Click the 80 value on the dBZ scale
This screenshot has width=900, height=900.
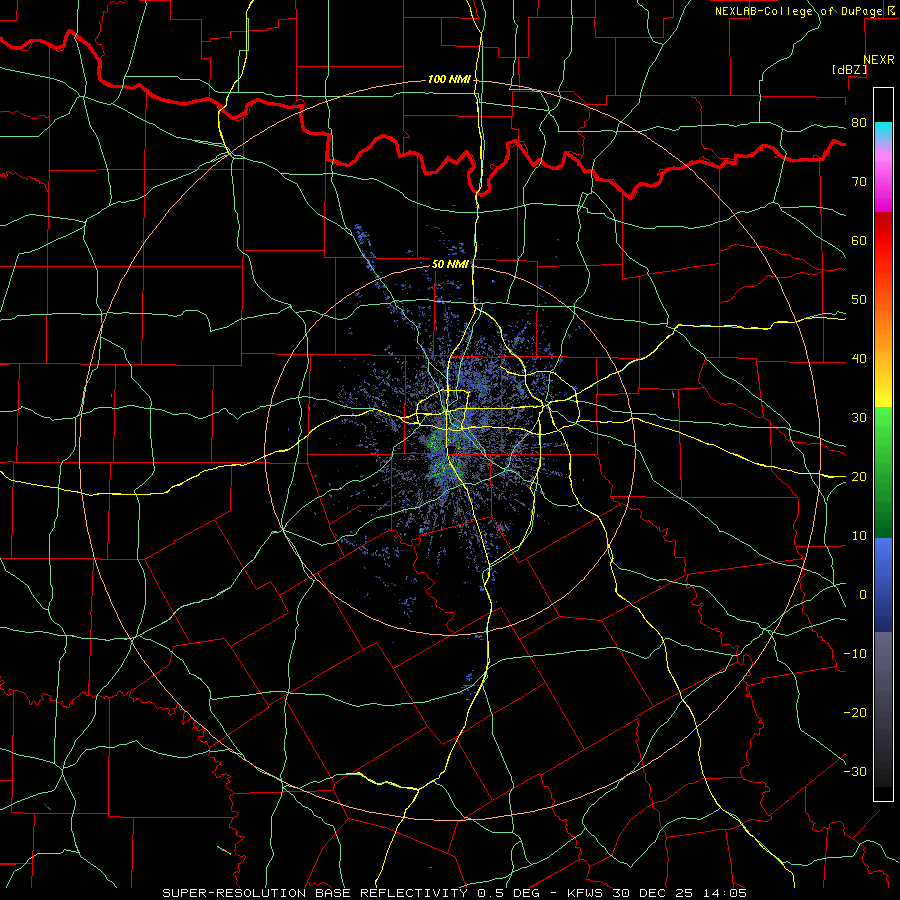(x=859, y=123)
